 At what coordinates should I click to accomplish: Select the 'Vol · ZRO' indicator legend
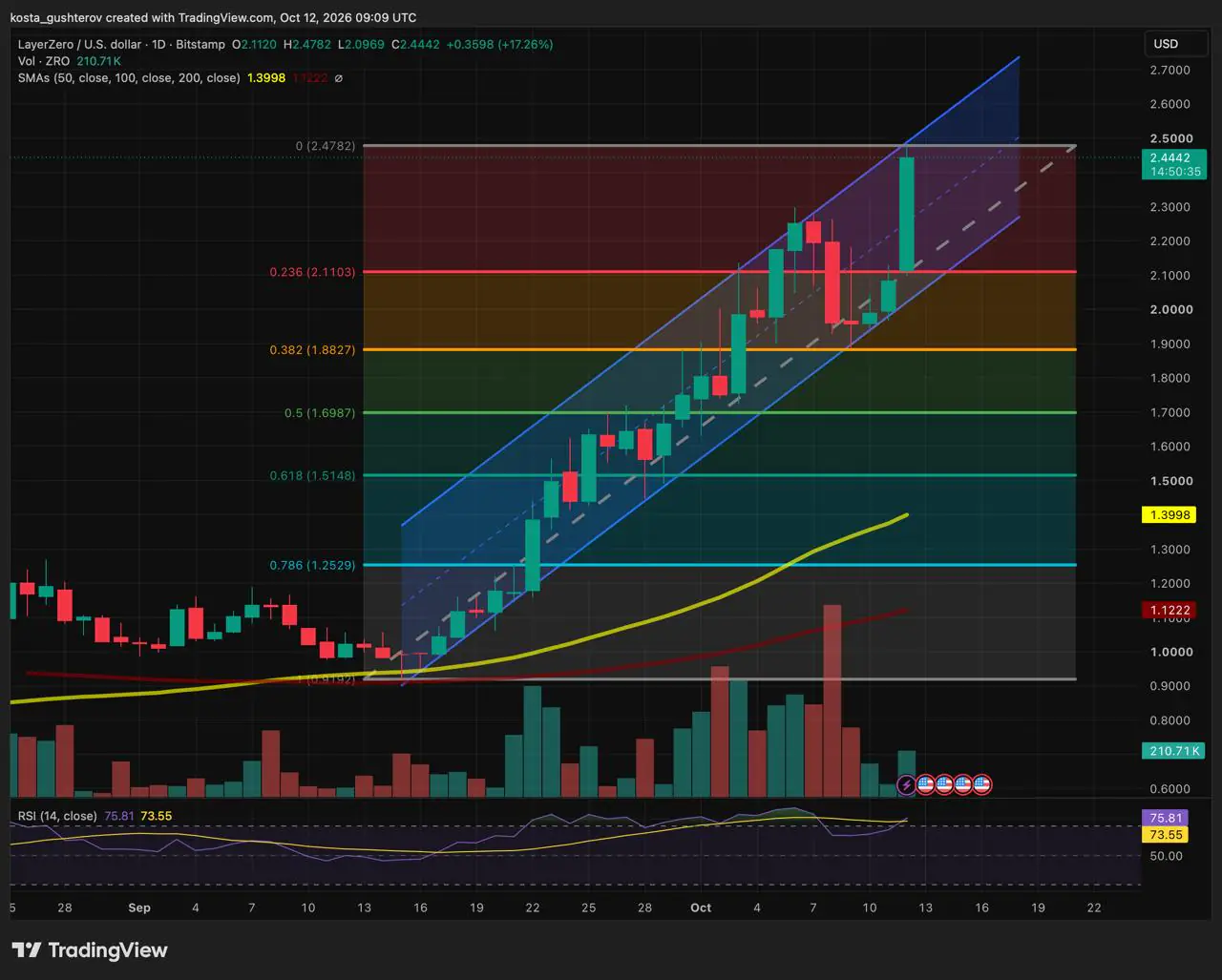[44, 61]
